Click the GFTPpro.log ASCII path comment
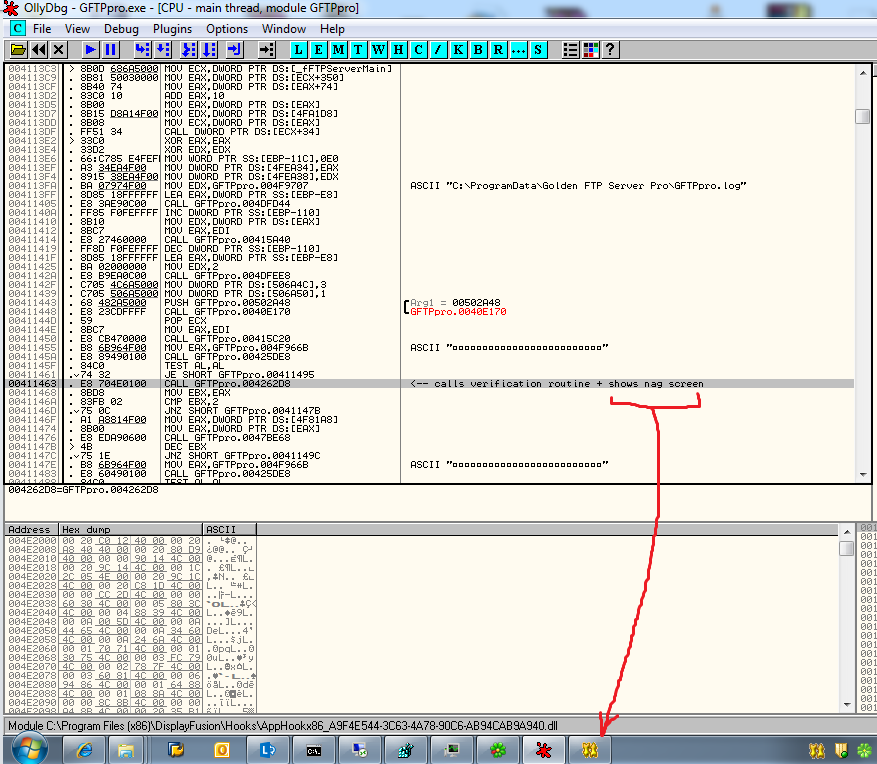The image size is (877, 764). 578,186
